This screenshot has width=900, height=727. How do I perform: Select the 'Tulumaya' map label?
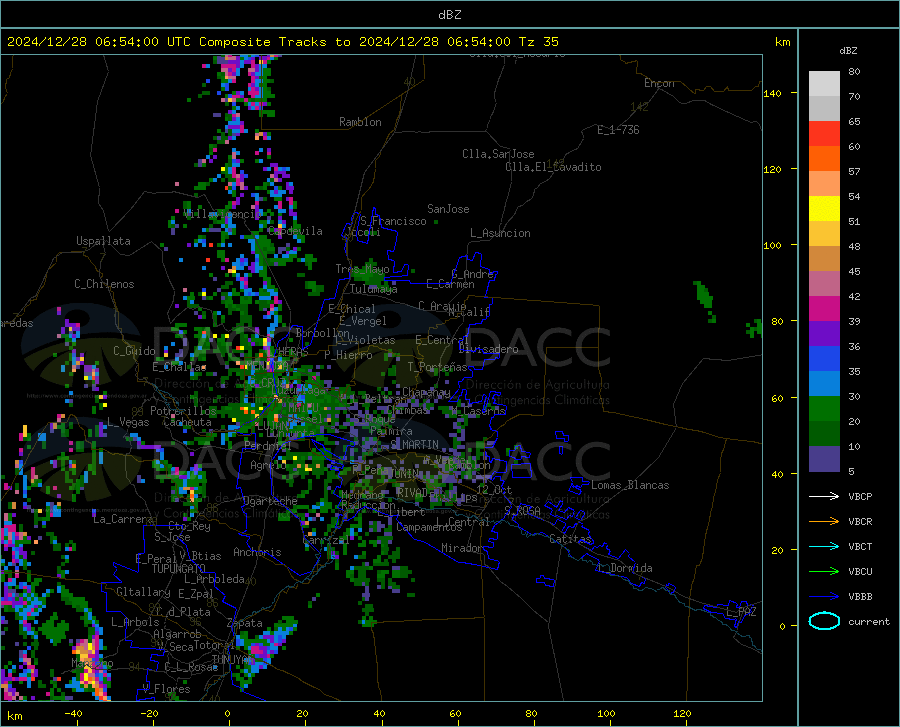(x=374, y=289)
